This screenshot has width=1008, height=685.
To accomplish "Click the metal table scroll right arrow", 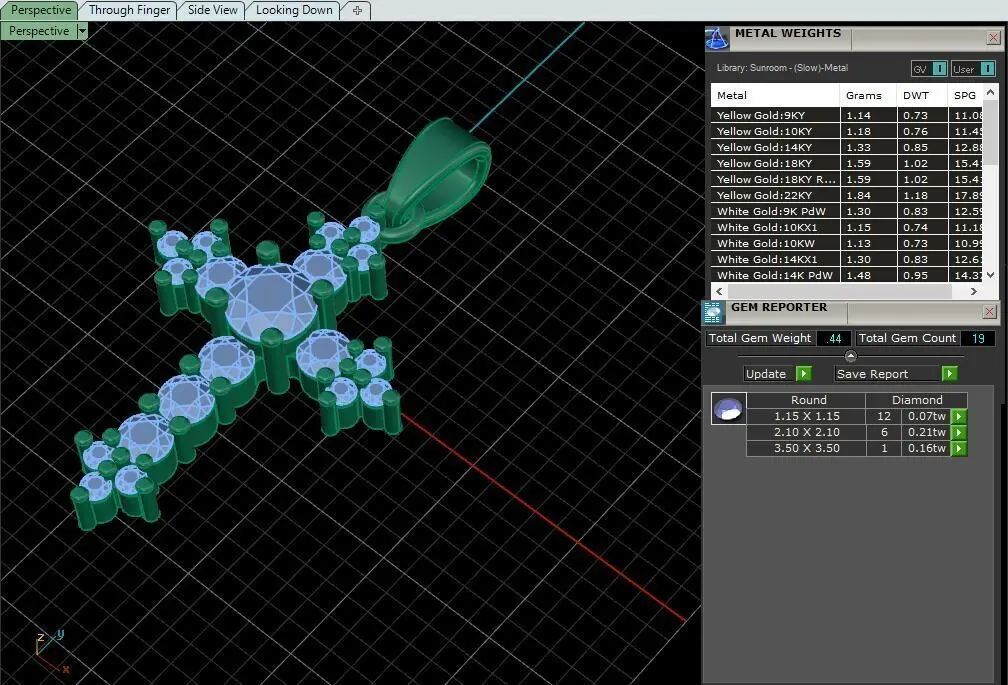I will point(974,291).
